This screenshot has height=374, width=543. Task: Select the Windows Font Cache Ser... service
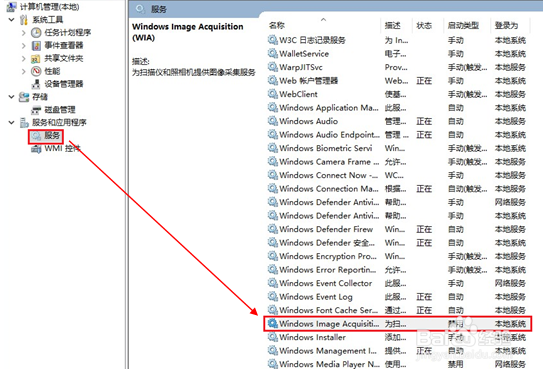(x=328, y=310)
